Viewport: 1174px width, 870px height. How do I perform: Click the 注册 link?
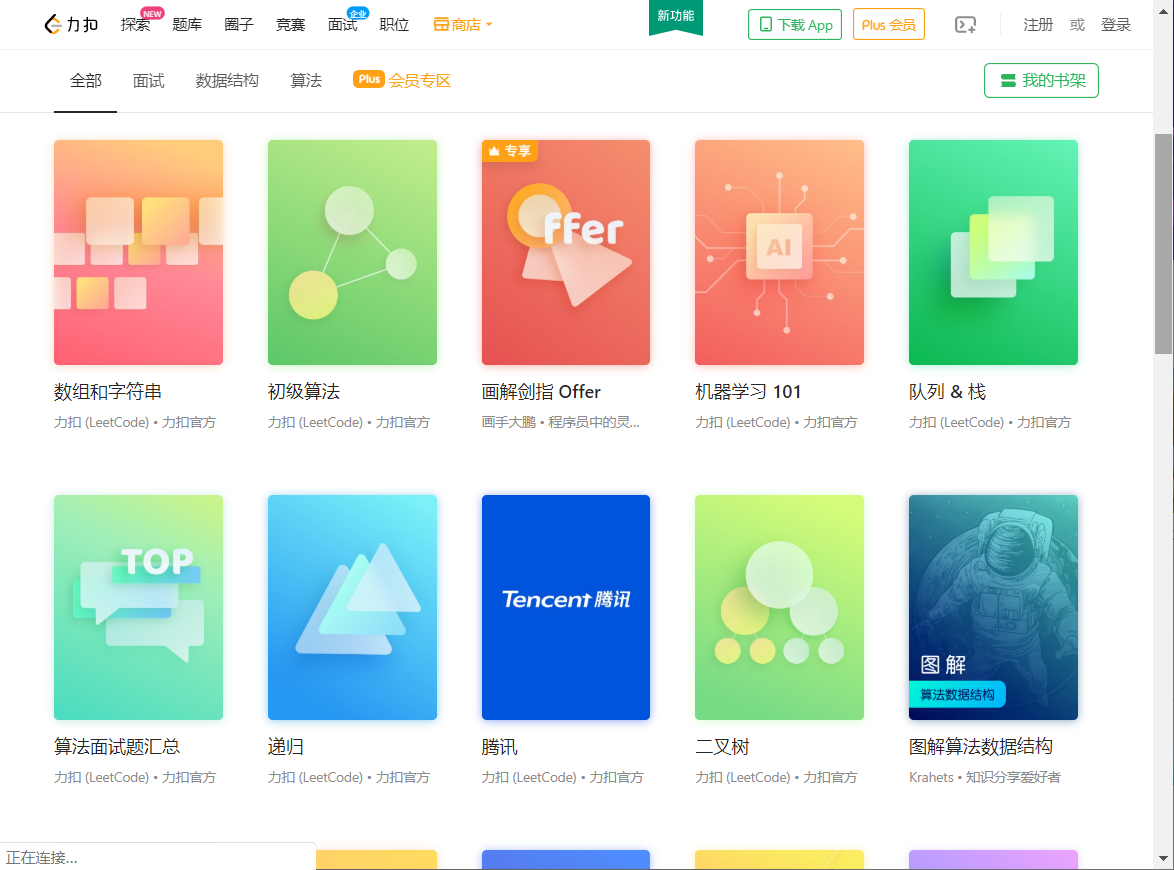(1038, 25)
